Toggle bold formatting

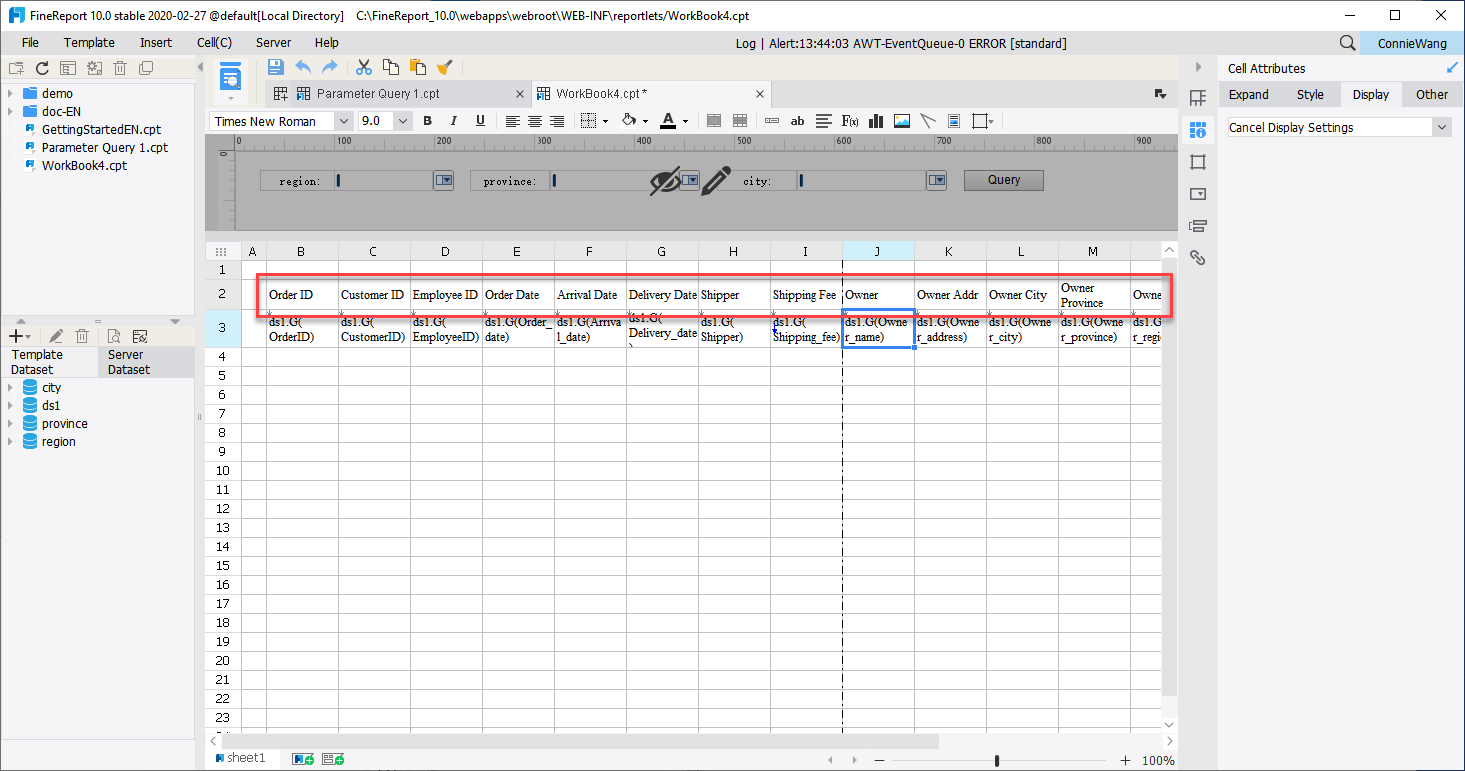[428, 121]
